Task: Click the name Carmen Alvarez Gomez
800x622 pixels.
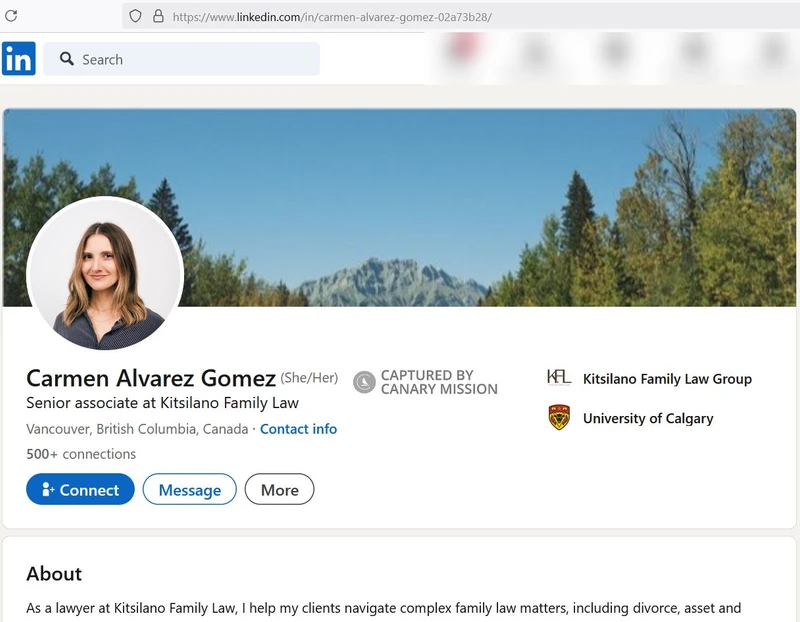Action: pos(151,379)
